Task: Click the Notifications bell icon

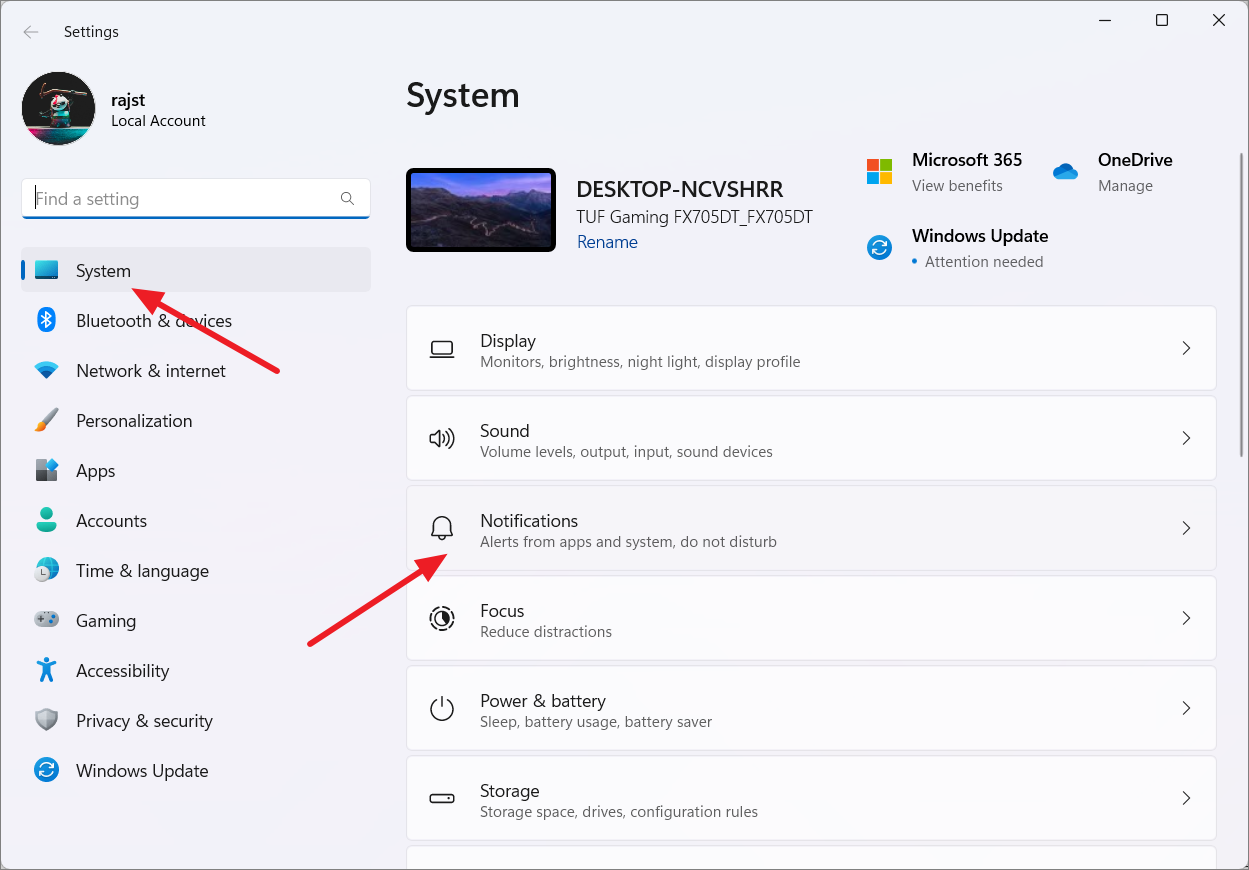Action: 442,529
